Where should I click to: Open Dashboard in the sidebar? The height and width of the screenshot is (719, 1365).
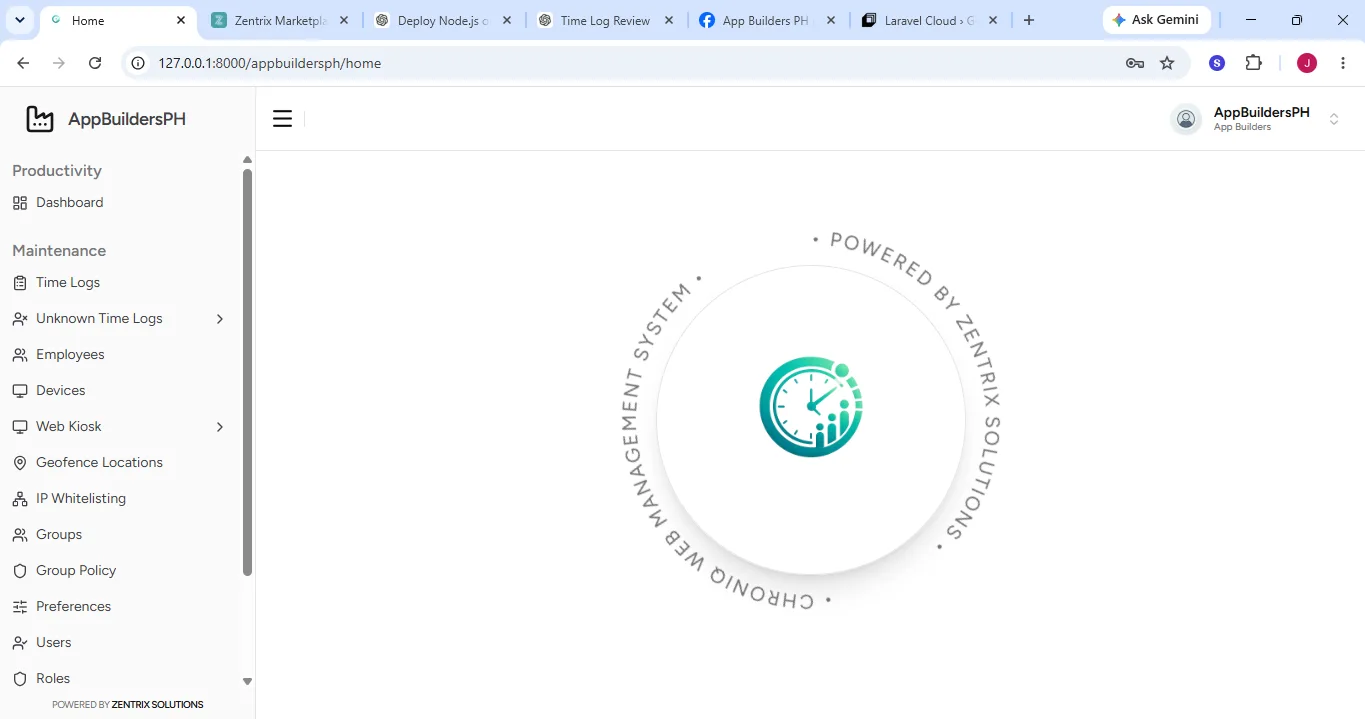(x=120, y=203)
